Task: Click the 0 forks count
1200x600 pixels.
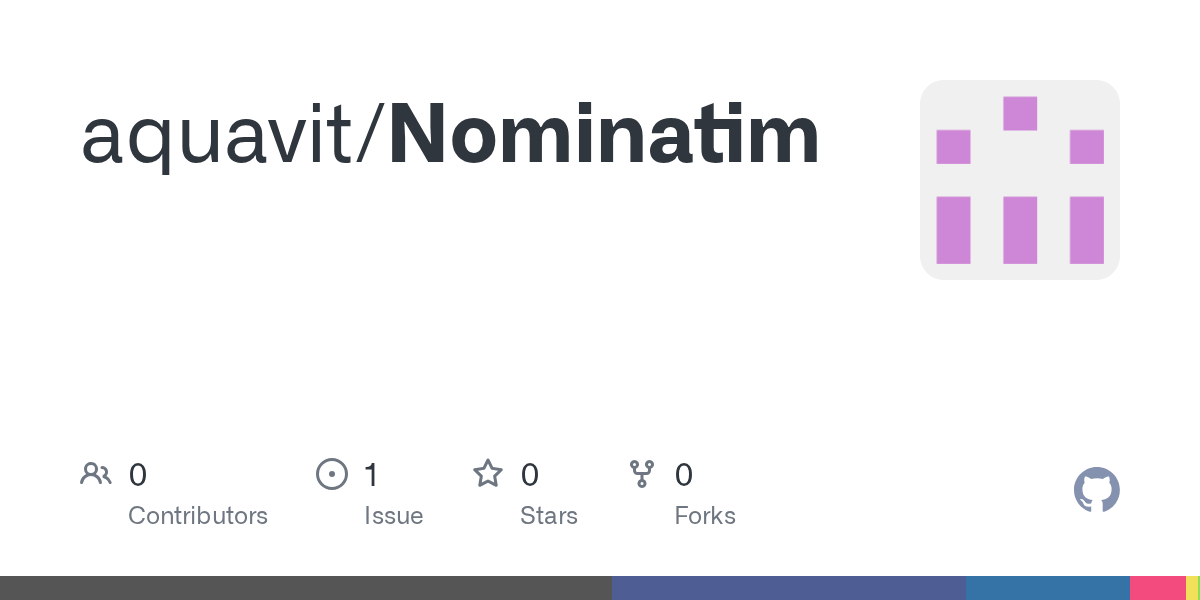Action: point(684,475)
